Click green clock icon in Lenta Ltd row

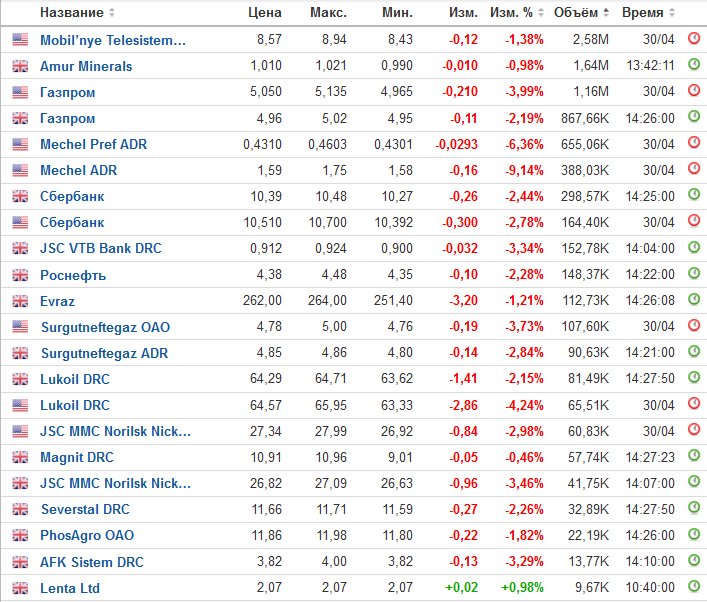point(694,586)
